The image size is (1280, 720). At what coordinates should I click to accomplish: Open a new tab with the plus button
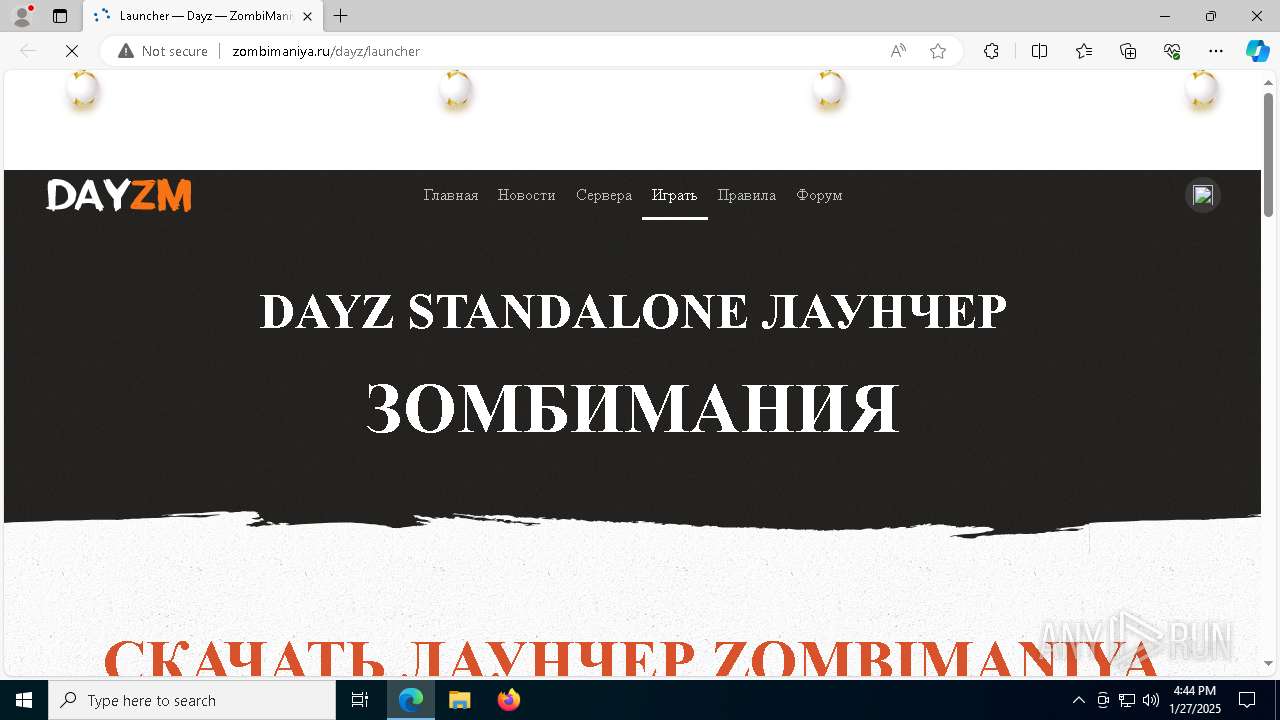[341, 16]
